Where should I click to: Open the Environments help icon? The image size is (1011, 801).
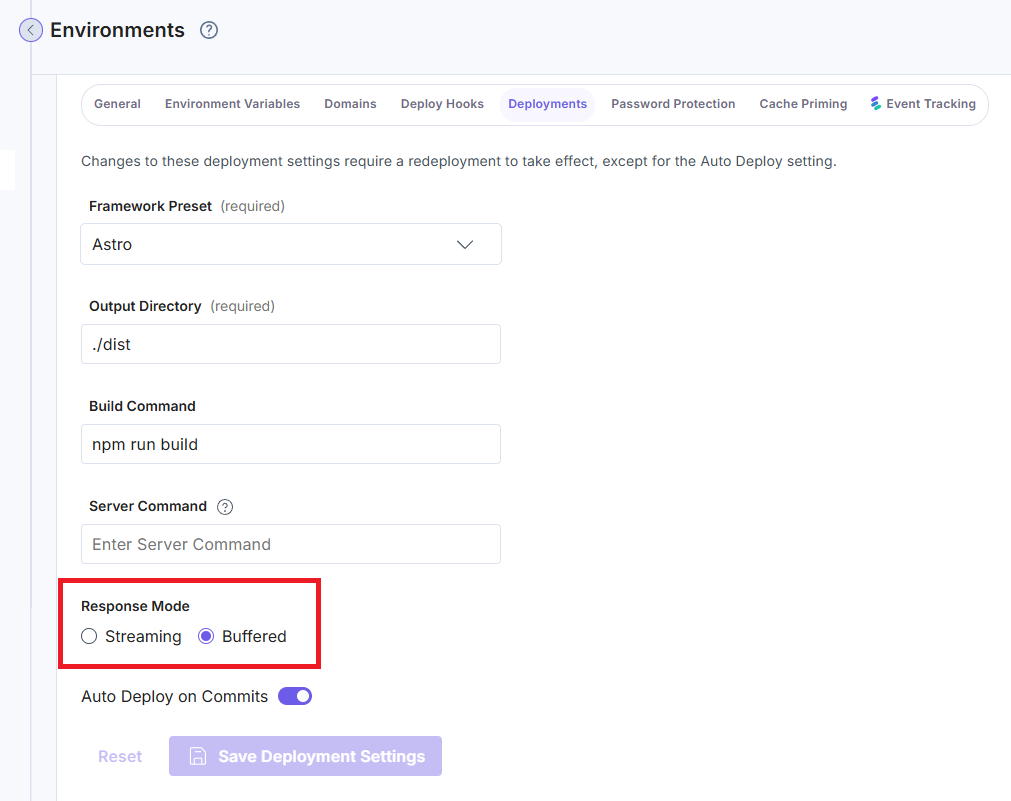coord(209,30)
